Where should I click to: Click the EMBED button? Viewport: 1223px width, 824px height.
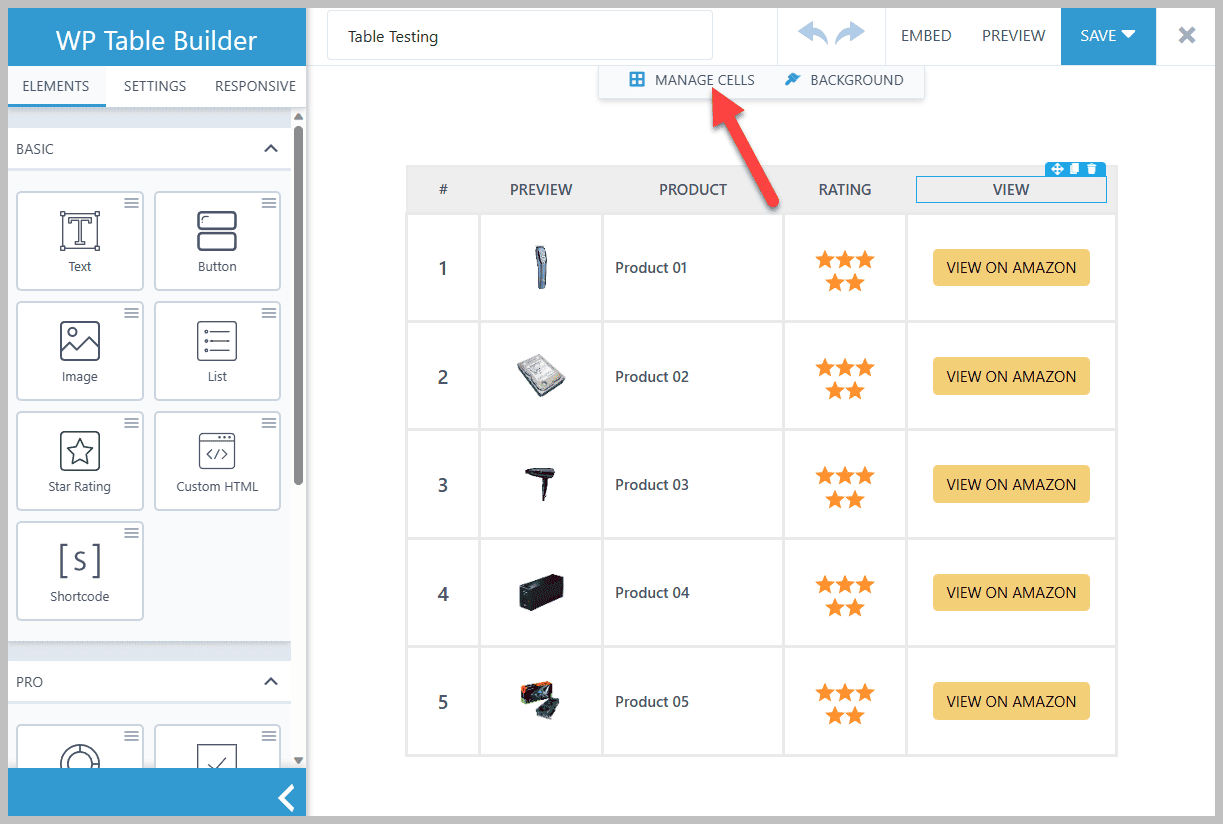click(x=925, y=35)
